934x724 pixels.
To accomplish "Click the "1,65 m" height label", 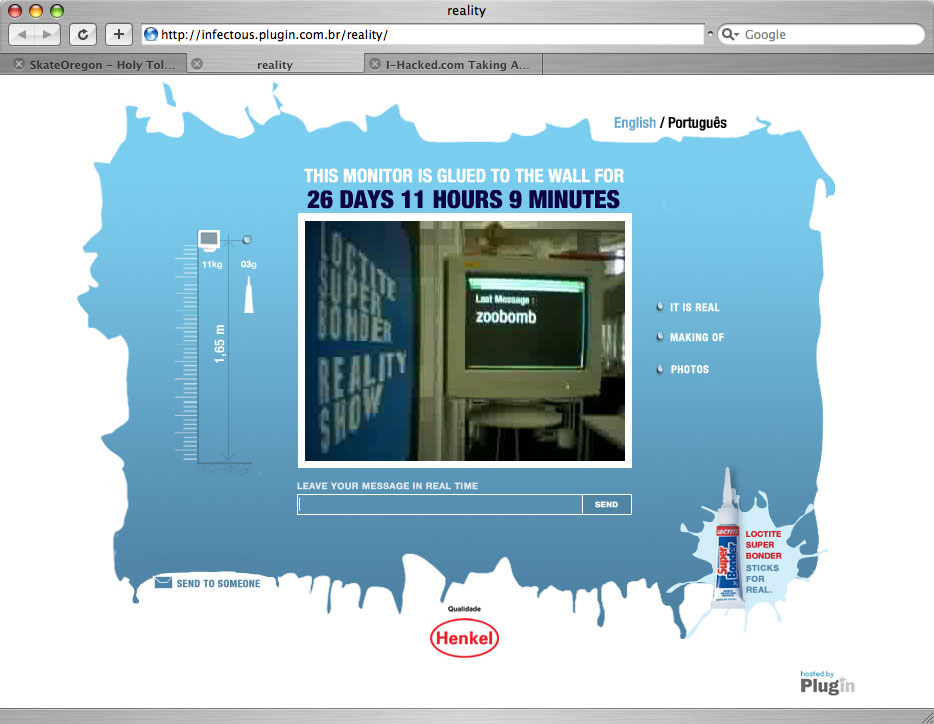I will tap(219, 344).
